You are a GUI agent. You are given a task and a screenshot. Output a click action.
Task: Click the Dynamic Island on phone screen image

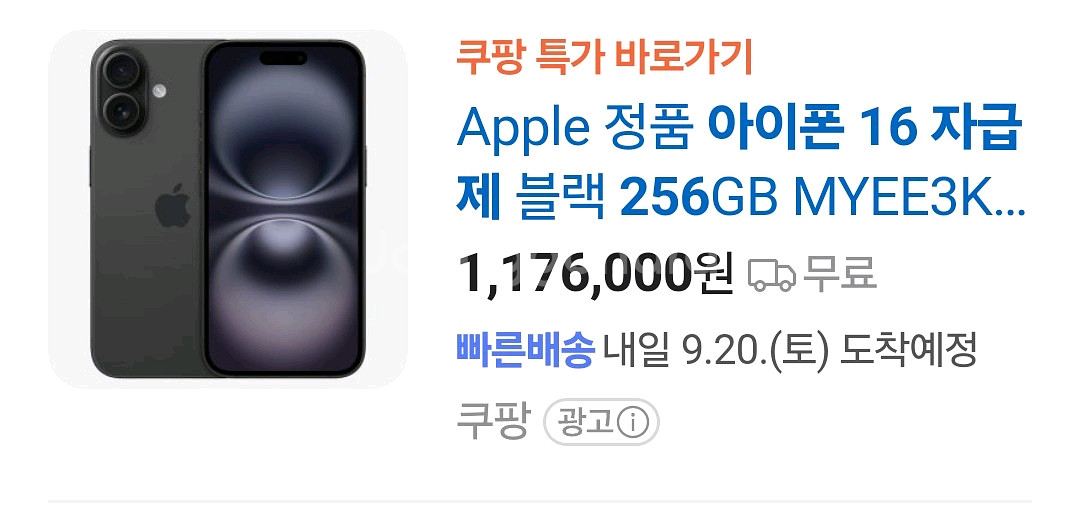283,58
